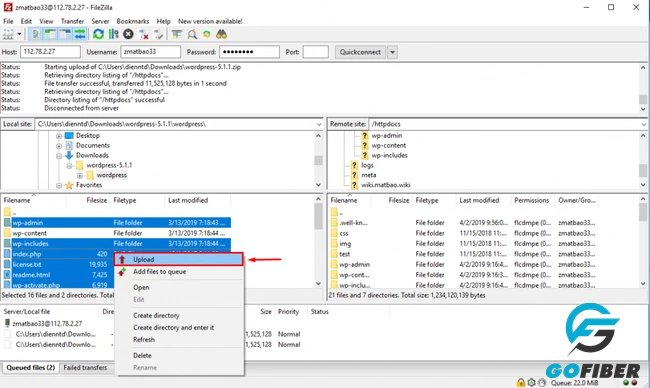Click the Quickconnect button
Image resolution: width=650 pixels, height=388 pixels.
pos(360,52)
